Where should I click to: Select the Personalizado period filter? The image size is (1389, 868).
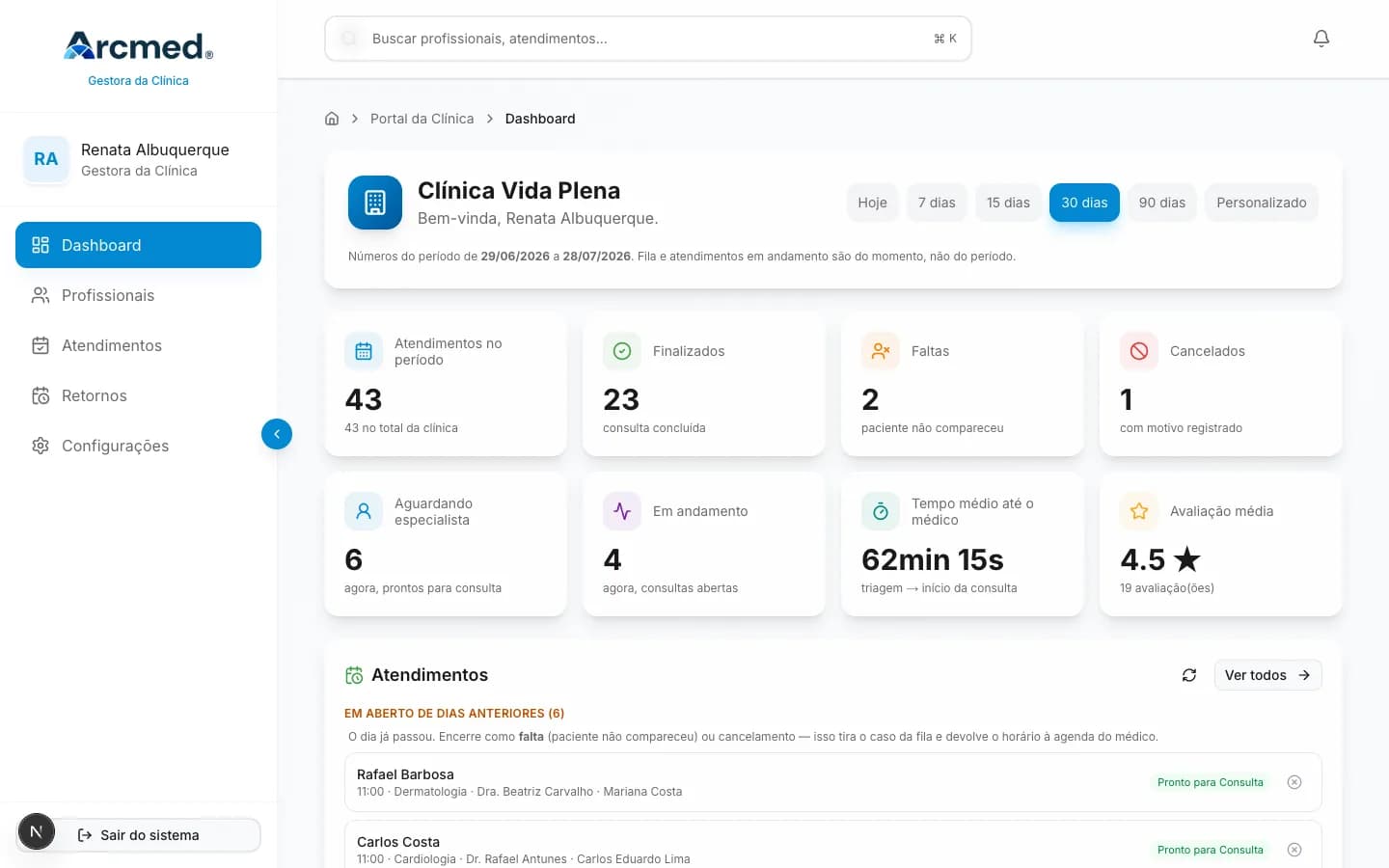(1262, 203)
